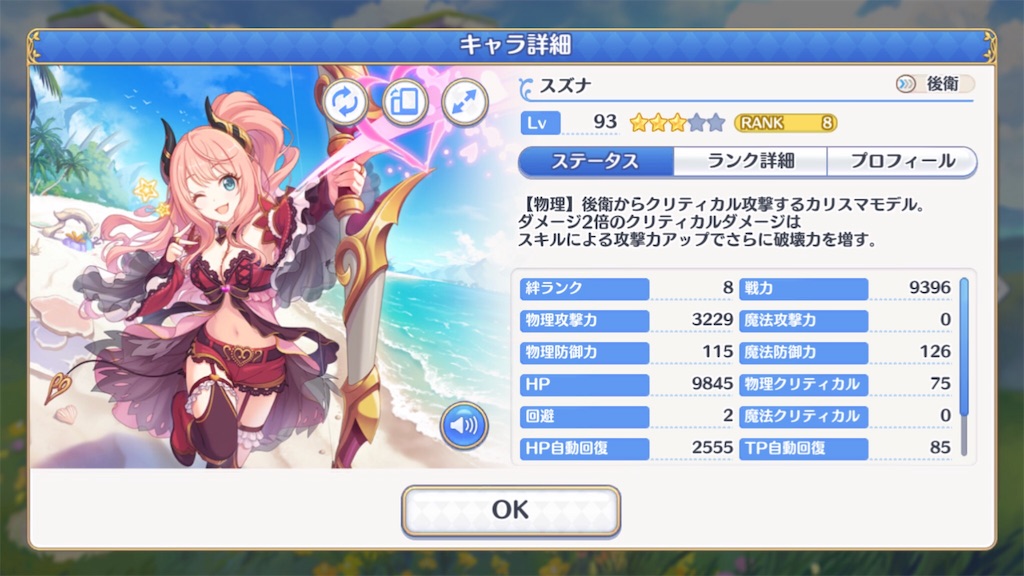The image size is (1024, 576).
Task: Click the HP自動回復 stat label
Action: click(x=584, y=448)
